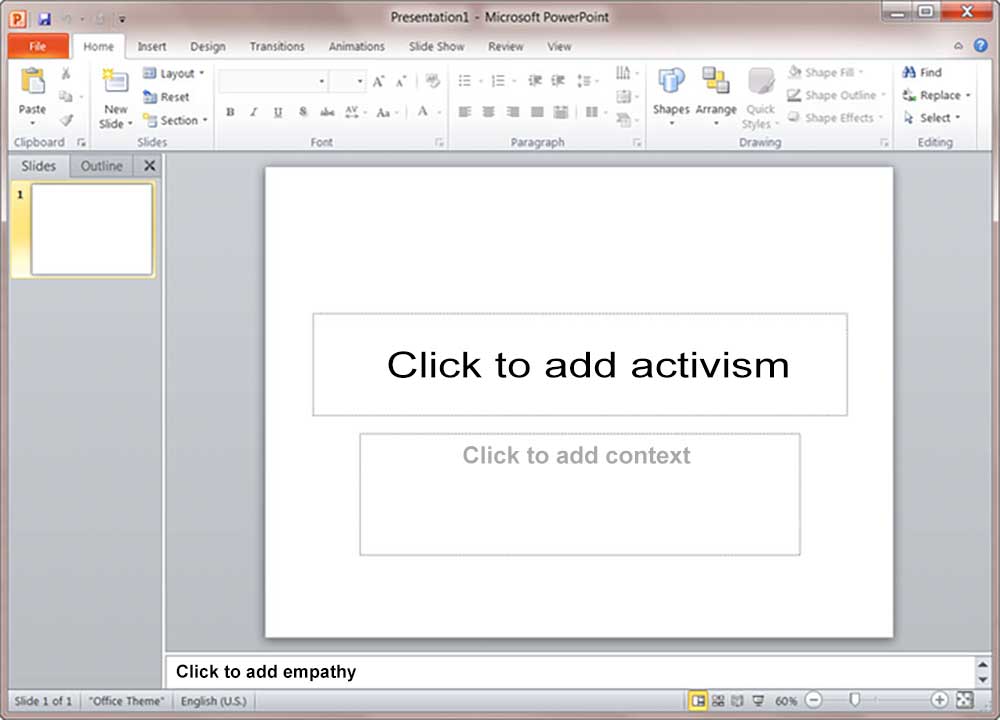Toggle text Shadow
This screenshot has width=1000, height=720.
(303, 112)
